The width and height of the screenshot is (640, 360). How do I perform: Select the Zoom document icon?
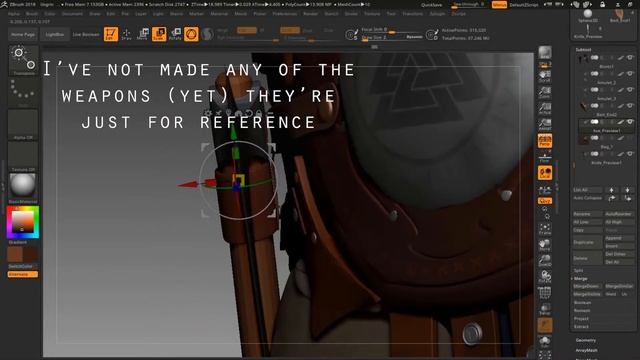point(544,93)
